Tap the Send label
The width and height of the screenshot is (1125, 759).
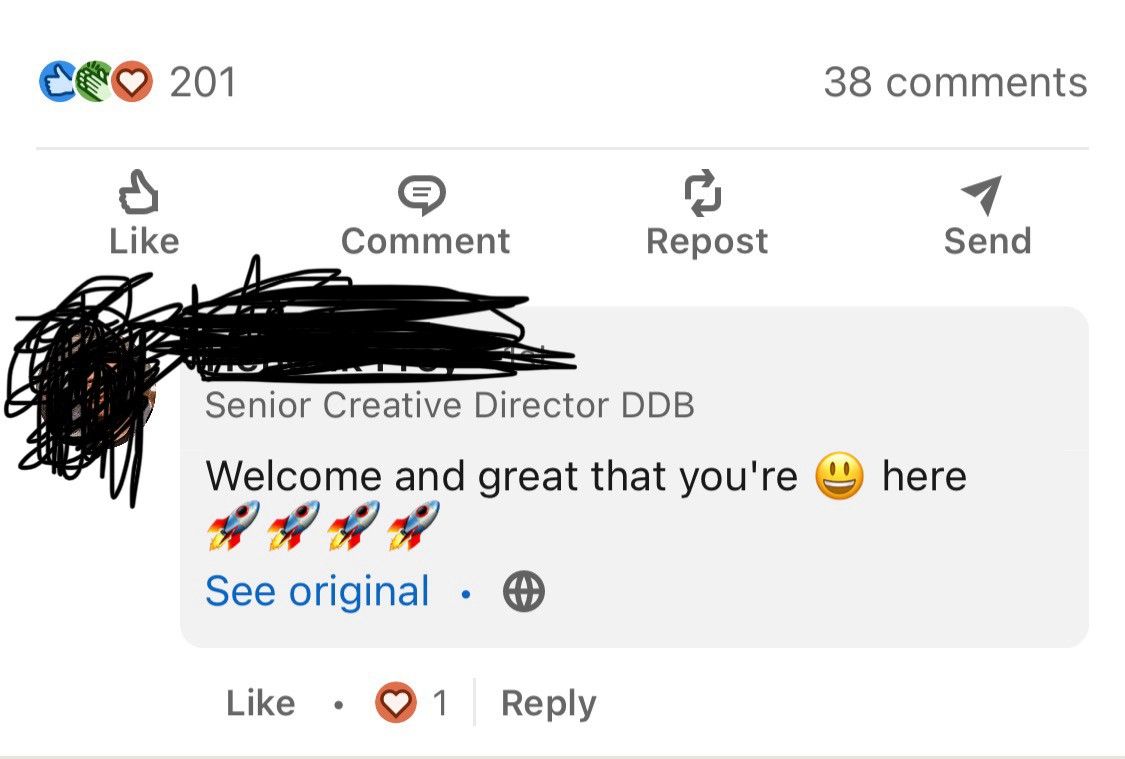click(987, 241)
